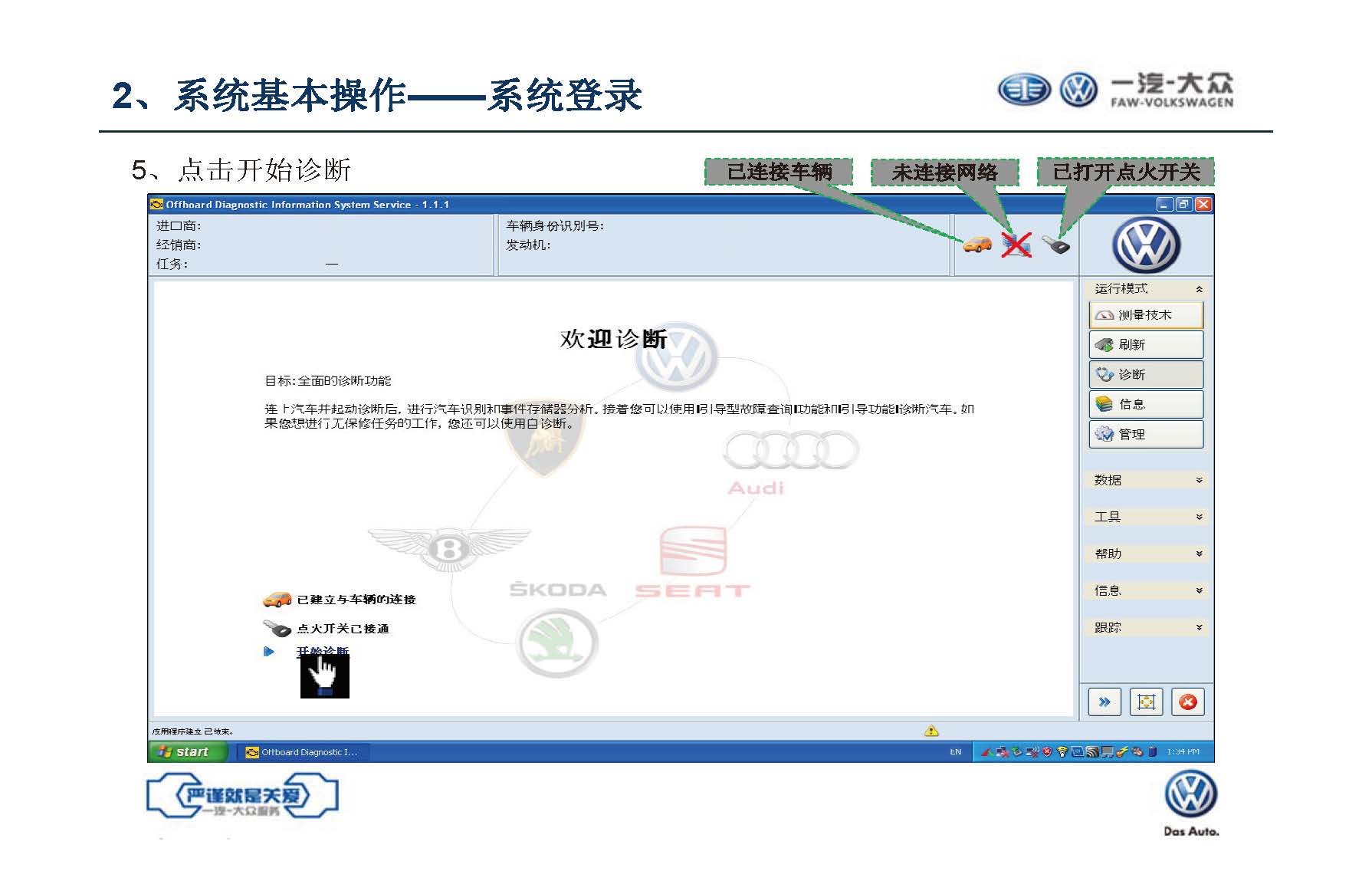Click the Bentley winged logo
This screenshot has height=894, width=1372.
point(449,549)
